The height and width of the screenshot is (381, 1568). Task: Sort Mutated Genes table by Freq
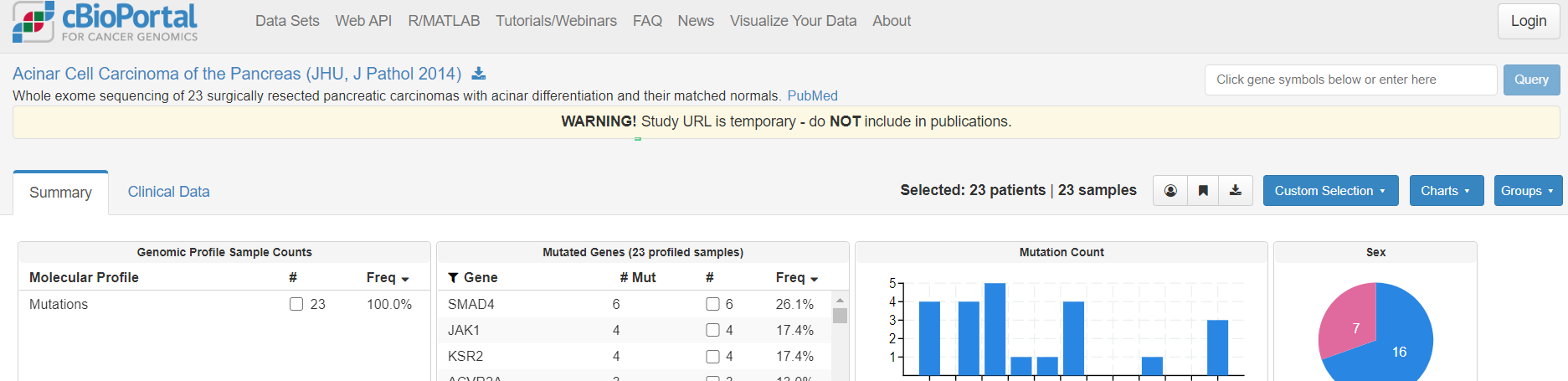tap(797, 277)
